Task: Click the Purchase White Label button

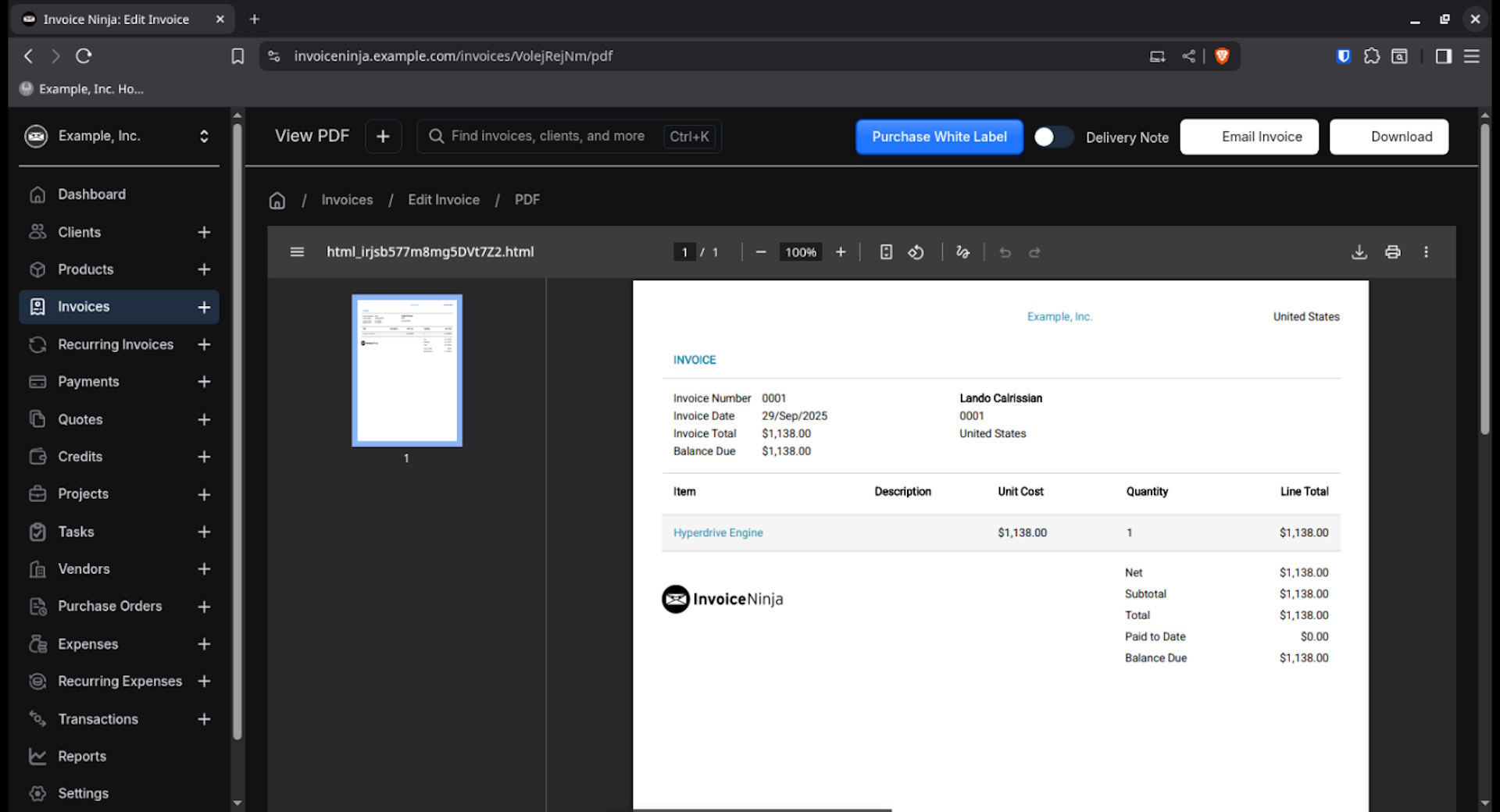Action: click(x=939, y=137)
